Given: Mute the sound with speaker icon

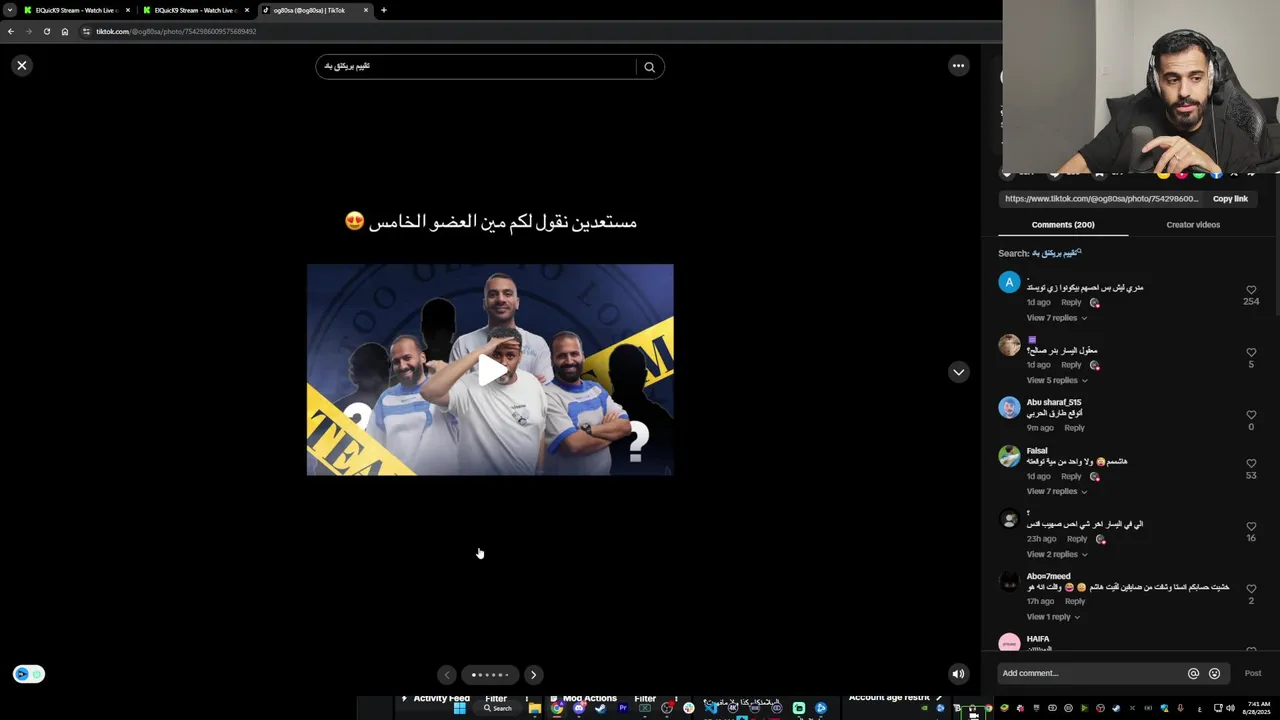Looking at the screenshot, I should click(958, 674).
